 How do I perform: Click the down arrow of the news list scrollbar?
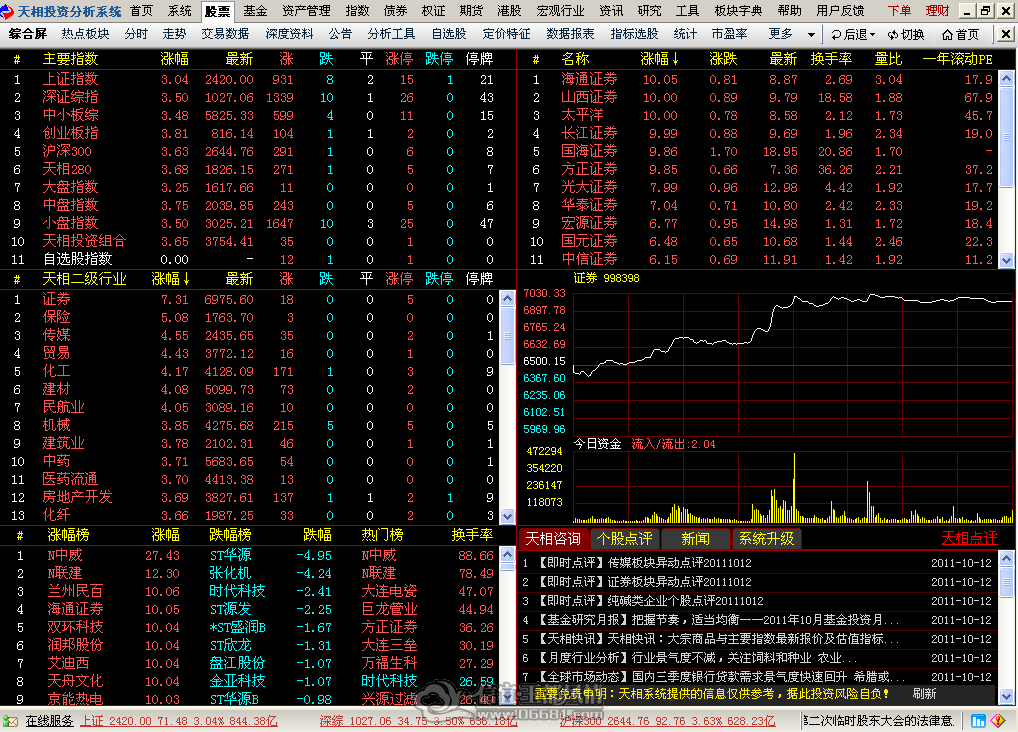(1006, 696)
